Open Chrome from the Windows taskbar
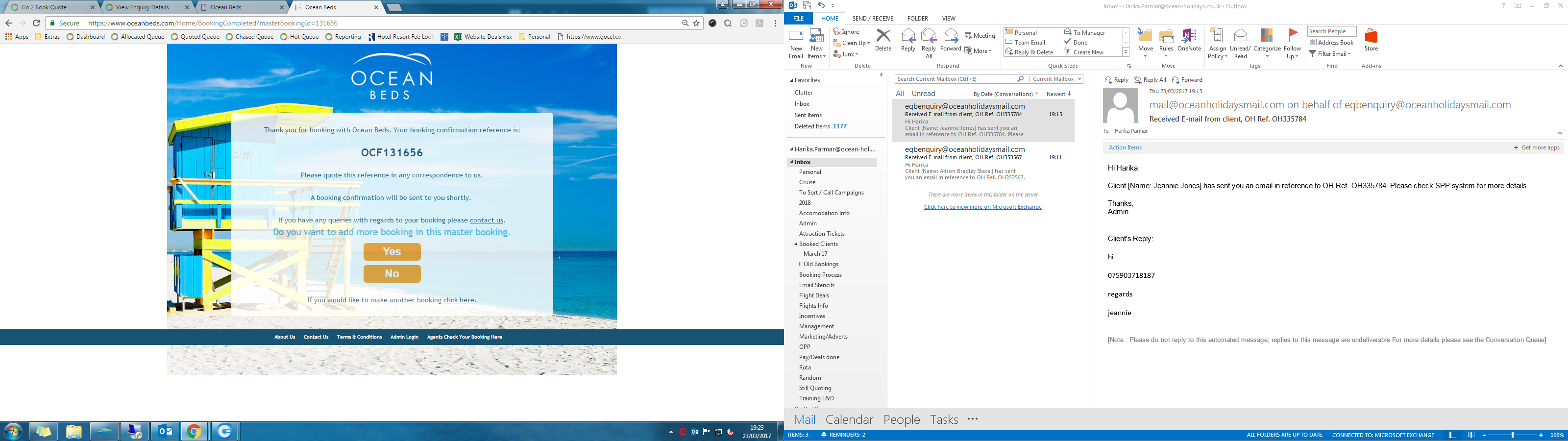Viewport: 1568px width, 441px height. 194,431
